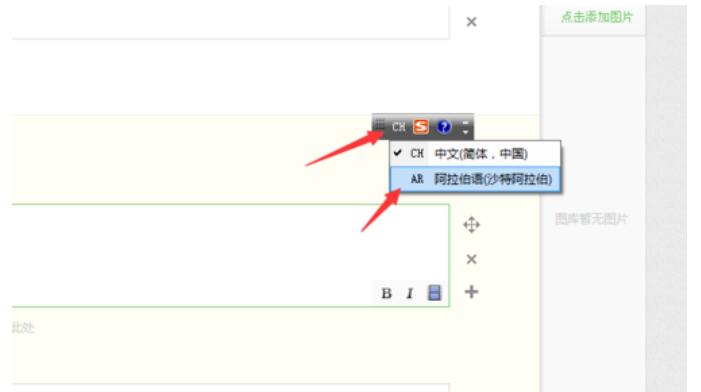Delete the green-bordered text block
This screenshot has height=392, width=701.
click(x=471, y=259)
